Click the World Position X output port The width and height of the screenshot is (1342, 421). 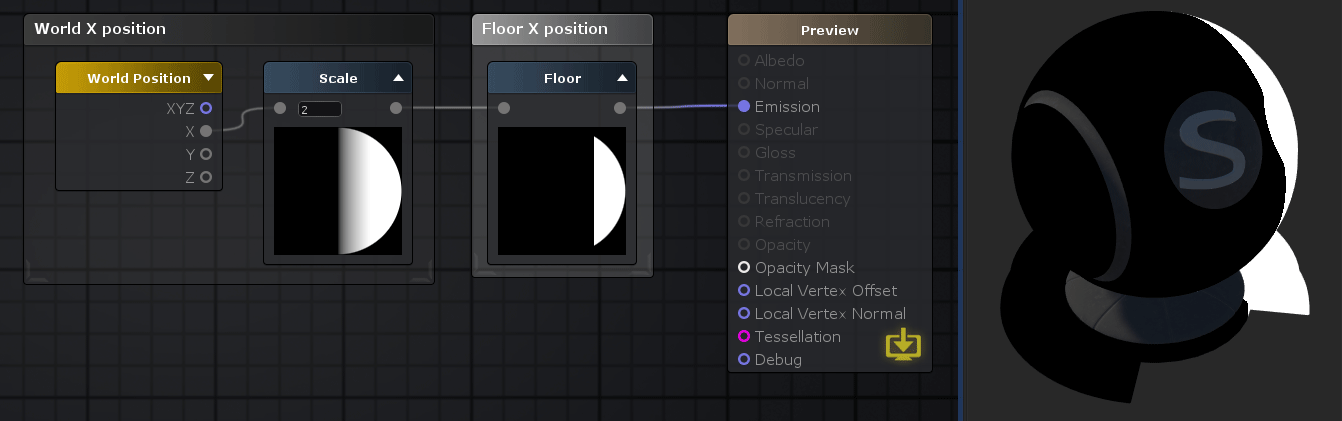(206, 131)
